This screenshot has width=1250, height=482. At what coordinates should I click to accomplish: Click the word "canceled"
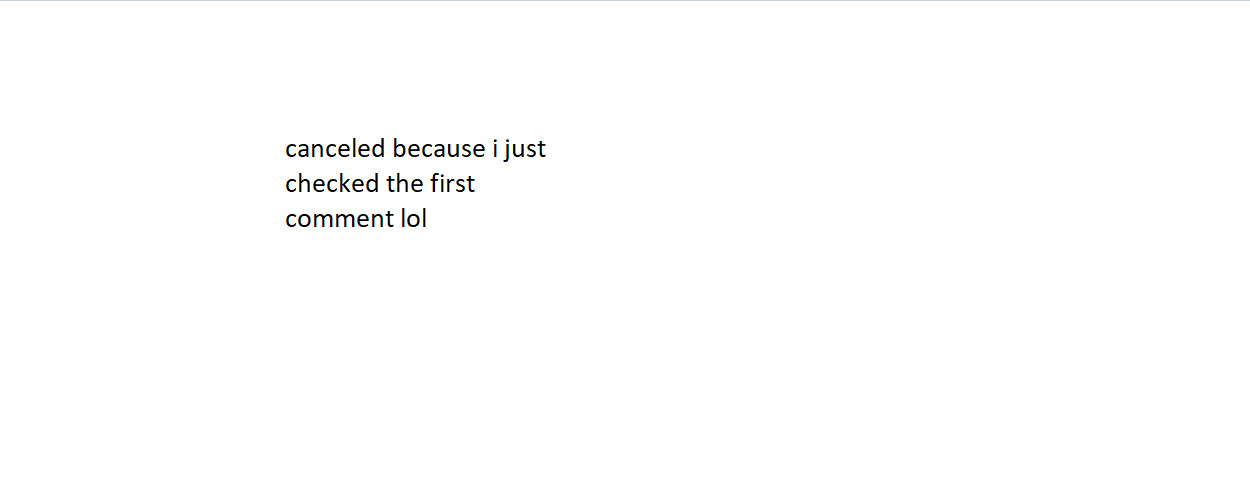coord(335,149)
